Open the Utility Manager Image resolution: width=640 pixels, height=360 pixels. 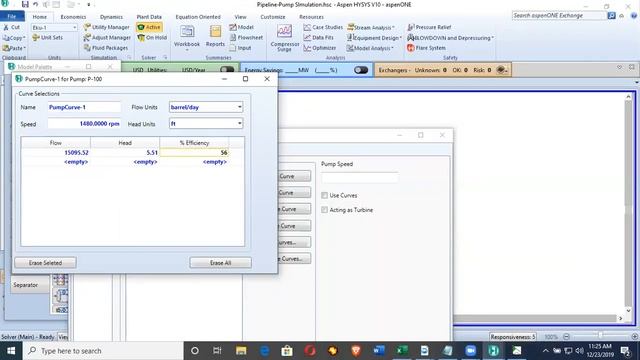[x=107, y=27]
